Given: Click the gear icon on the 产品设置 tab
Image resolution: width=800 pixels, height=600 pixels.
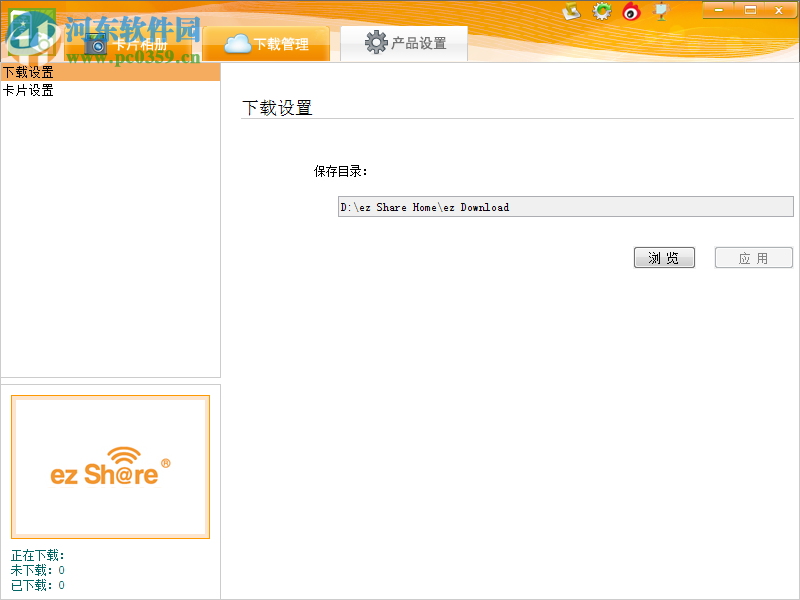Looking at the screenshot, I should (x=377, y=42).
